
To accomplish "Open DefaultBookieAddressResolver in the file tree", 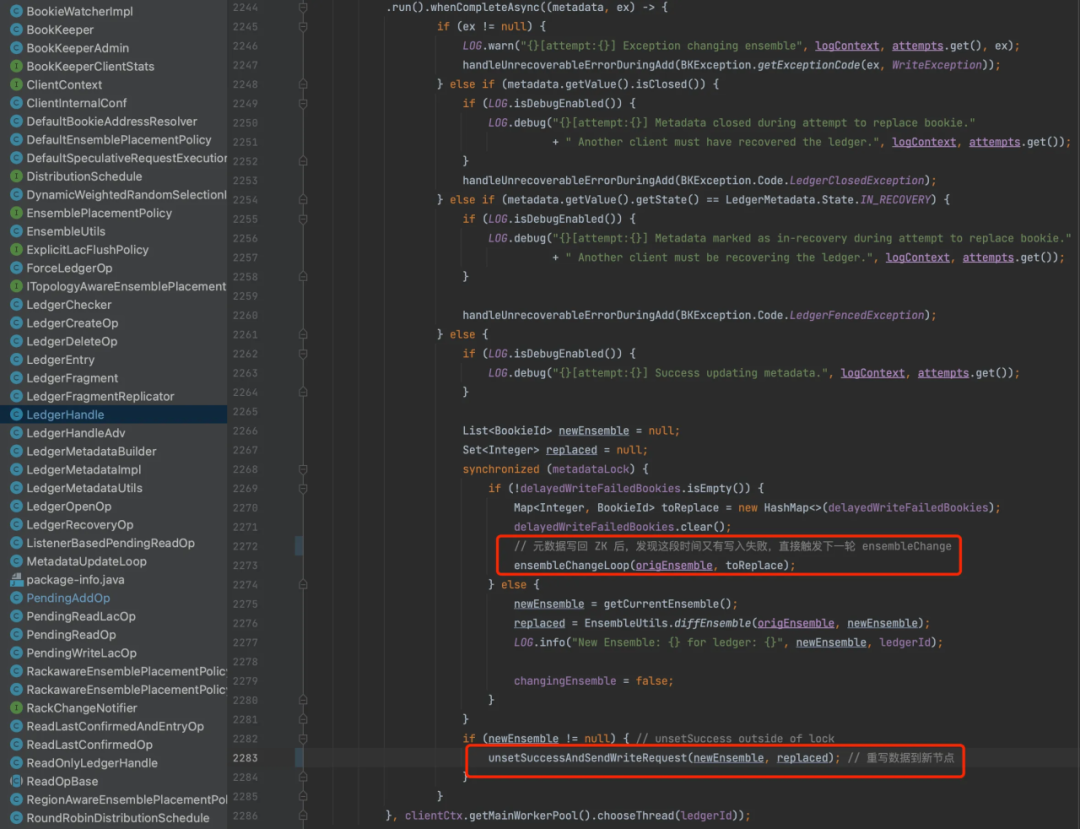I will 112,121.
